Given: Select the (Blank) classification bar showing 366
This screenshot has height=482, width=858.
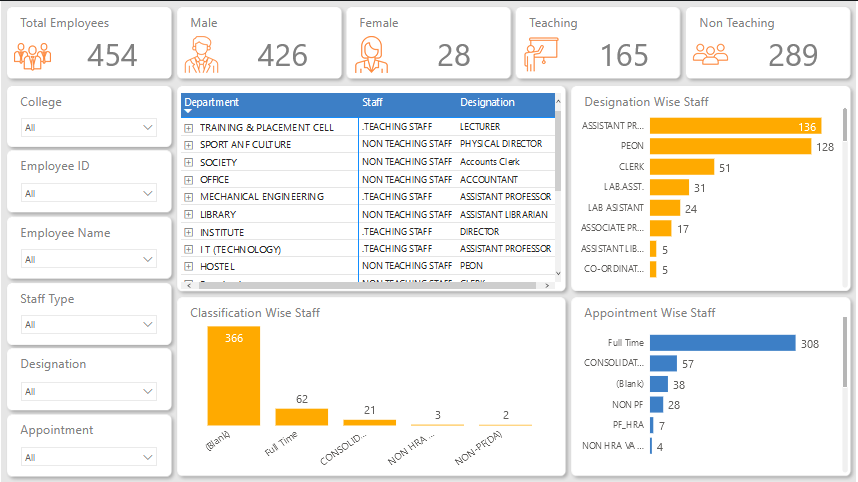Looking at the screenshot, I should (x=234, y=376).
